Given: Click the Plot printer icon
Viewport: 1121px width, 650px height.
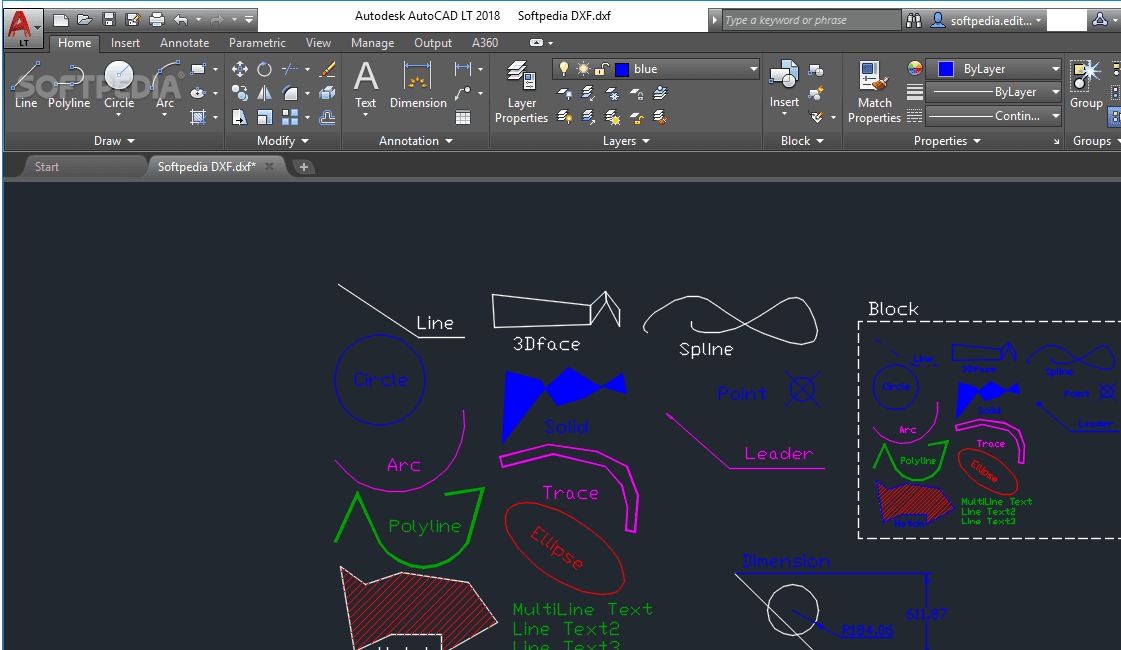Looking at the screenshot, I should (157, 19).
